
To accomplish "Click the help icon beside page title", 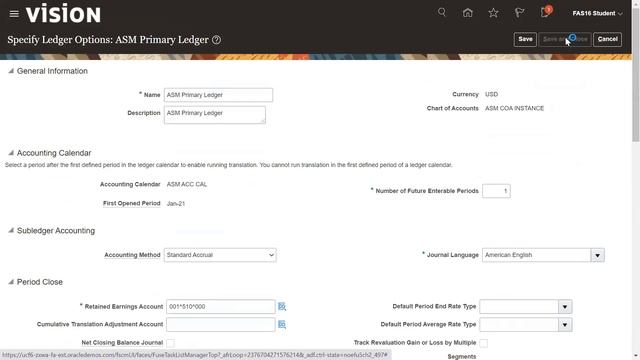I will click(x=216, y=40).
